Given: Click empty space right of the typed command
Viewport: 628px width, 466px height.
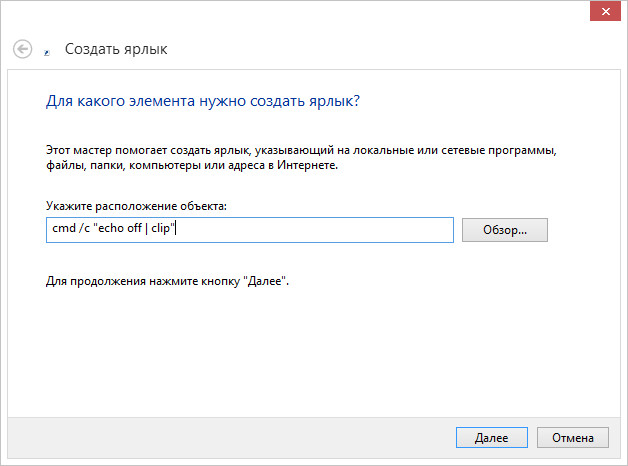Looking at the screenshot, I should pos(314,230).
